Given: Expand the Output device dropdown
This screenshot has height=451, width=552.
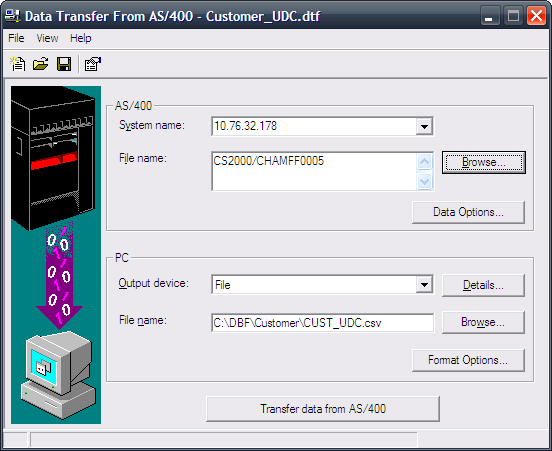Looking at the screenshot, I should coord(424,284).
